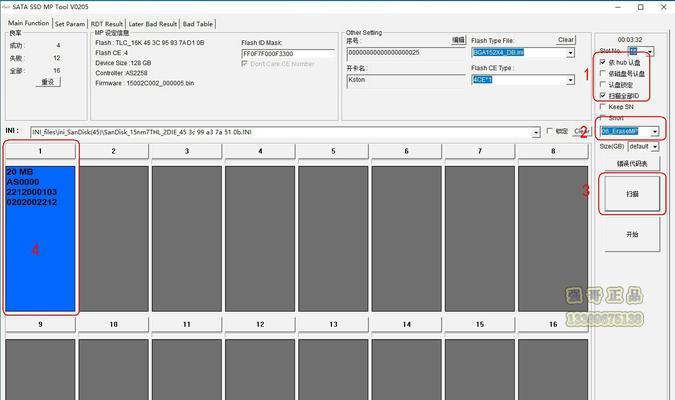Viewport: 675px width, 400px height.
Task: Click the SATA SSD MP Tool title icon
Action: pos(6,6)
